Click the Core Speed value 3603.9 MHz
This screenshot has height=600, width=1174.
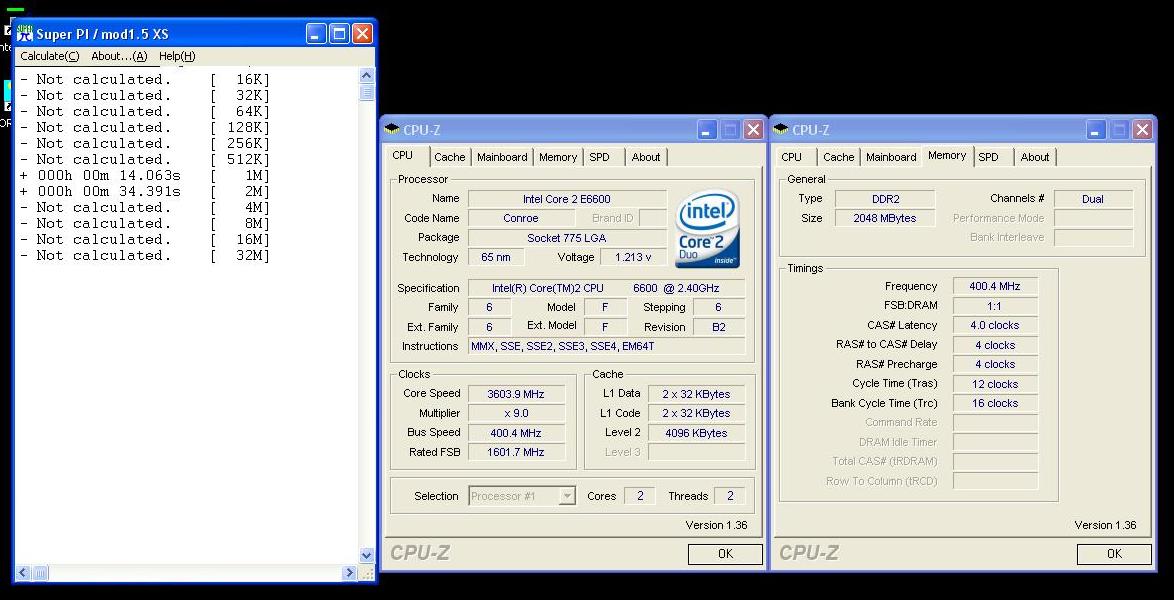point(516,394)
